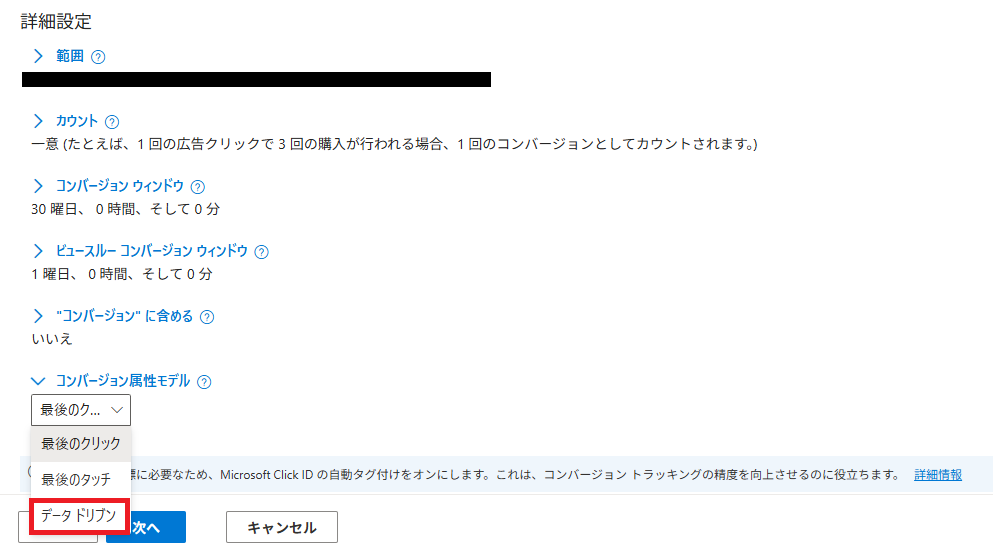The height and width of the screenshot is (546, 993).
Task: Click help icon for ビュースルー コンバージョン ウィンドウ
Action: click(x=262, y=252)
